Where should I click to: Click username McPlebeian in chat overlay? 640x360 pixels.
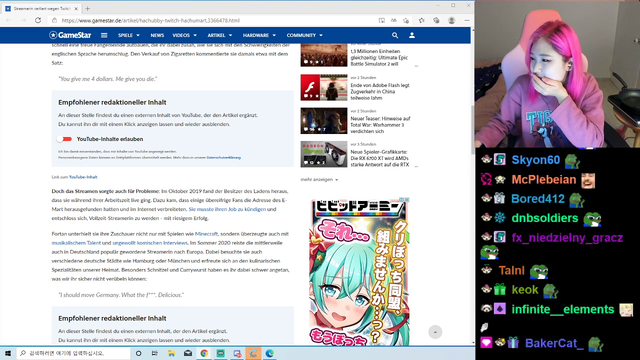tap(544, 179)
